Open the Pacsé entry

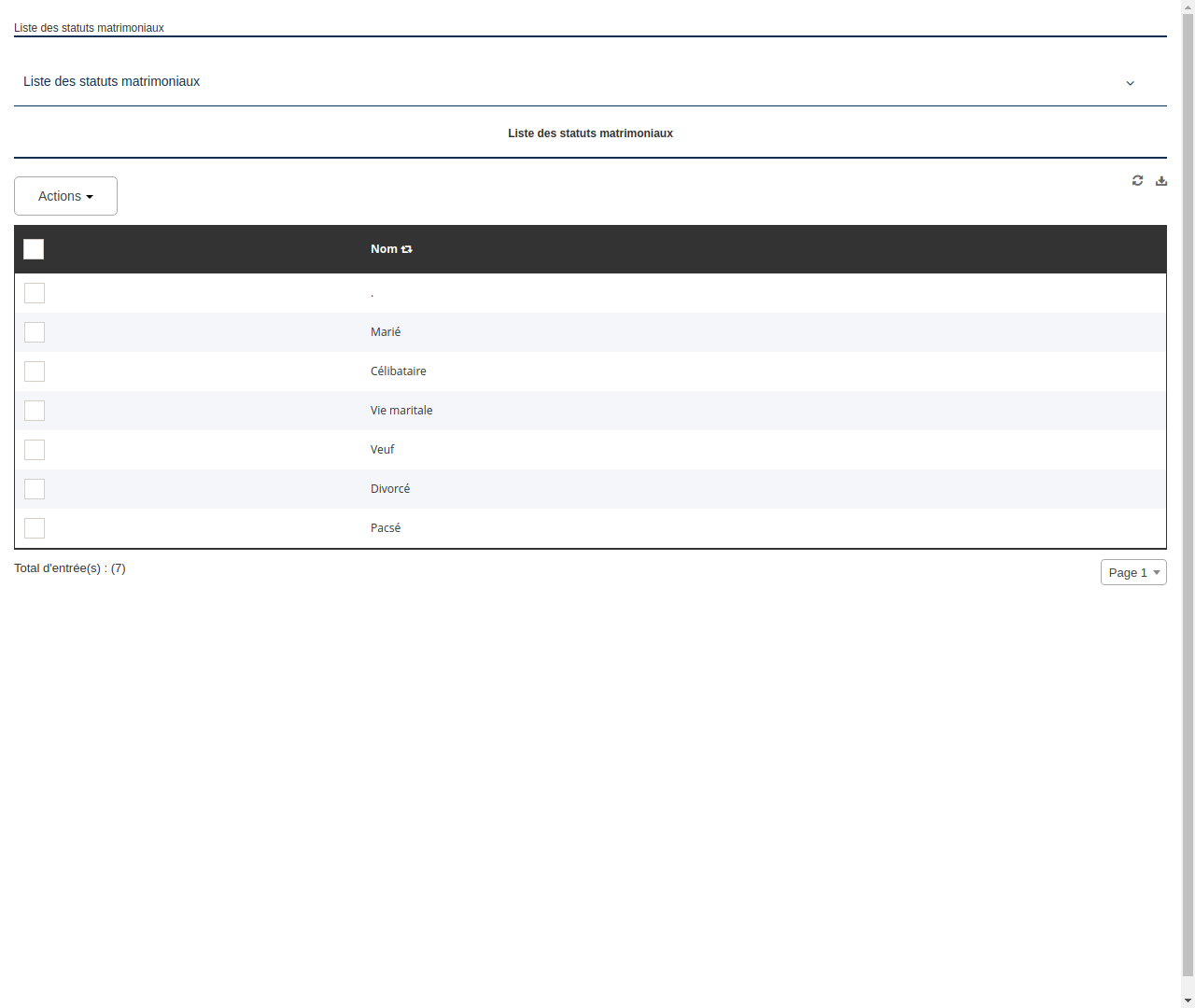pyautogui.click(x=386, y=527)
